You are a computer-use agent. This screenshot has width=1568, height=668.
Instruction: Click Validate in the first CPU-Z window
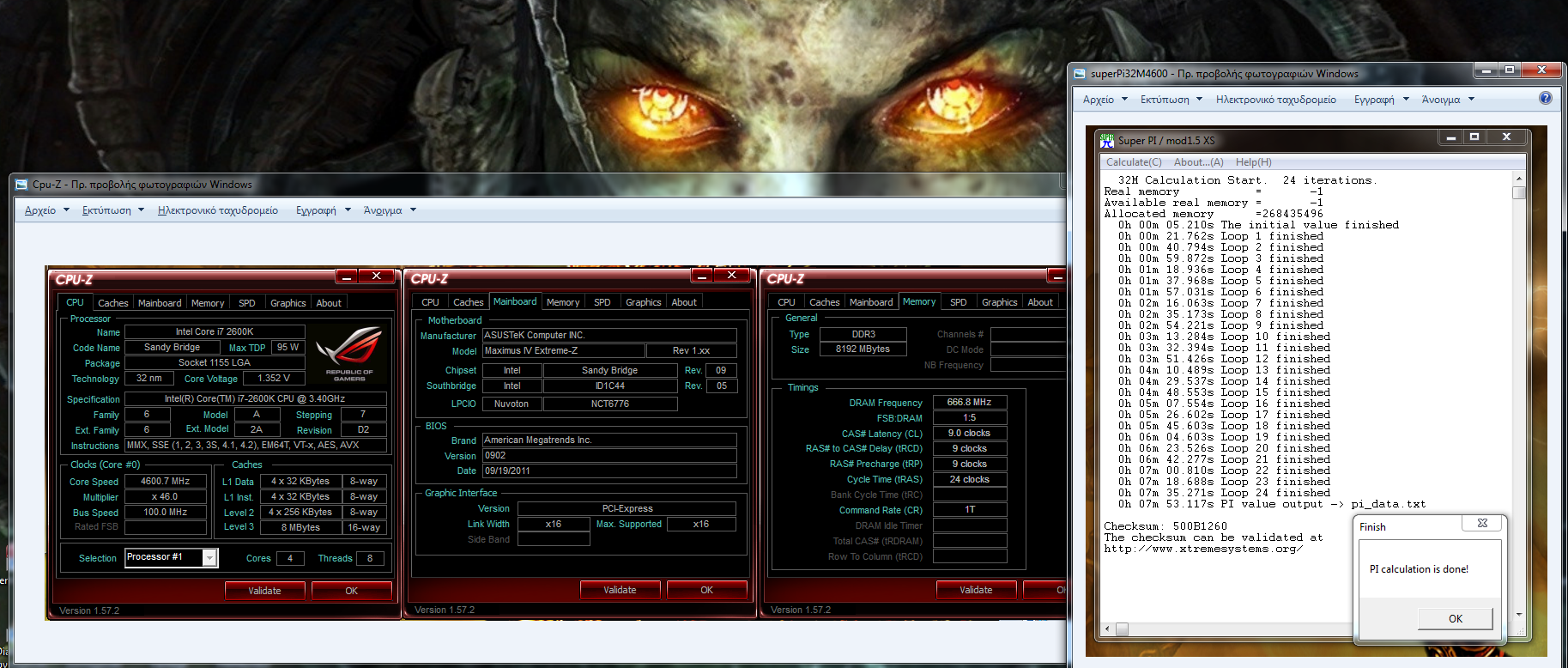pos(264,591)
